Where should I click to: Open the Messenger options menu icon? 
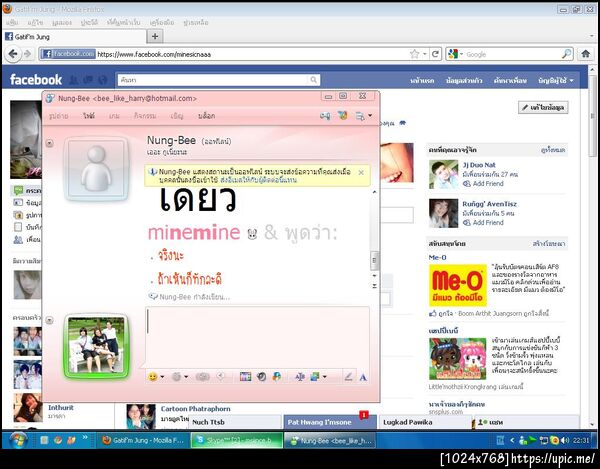(360, 116)
